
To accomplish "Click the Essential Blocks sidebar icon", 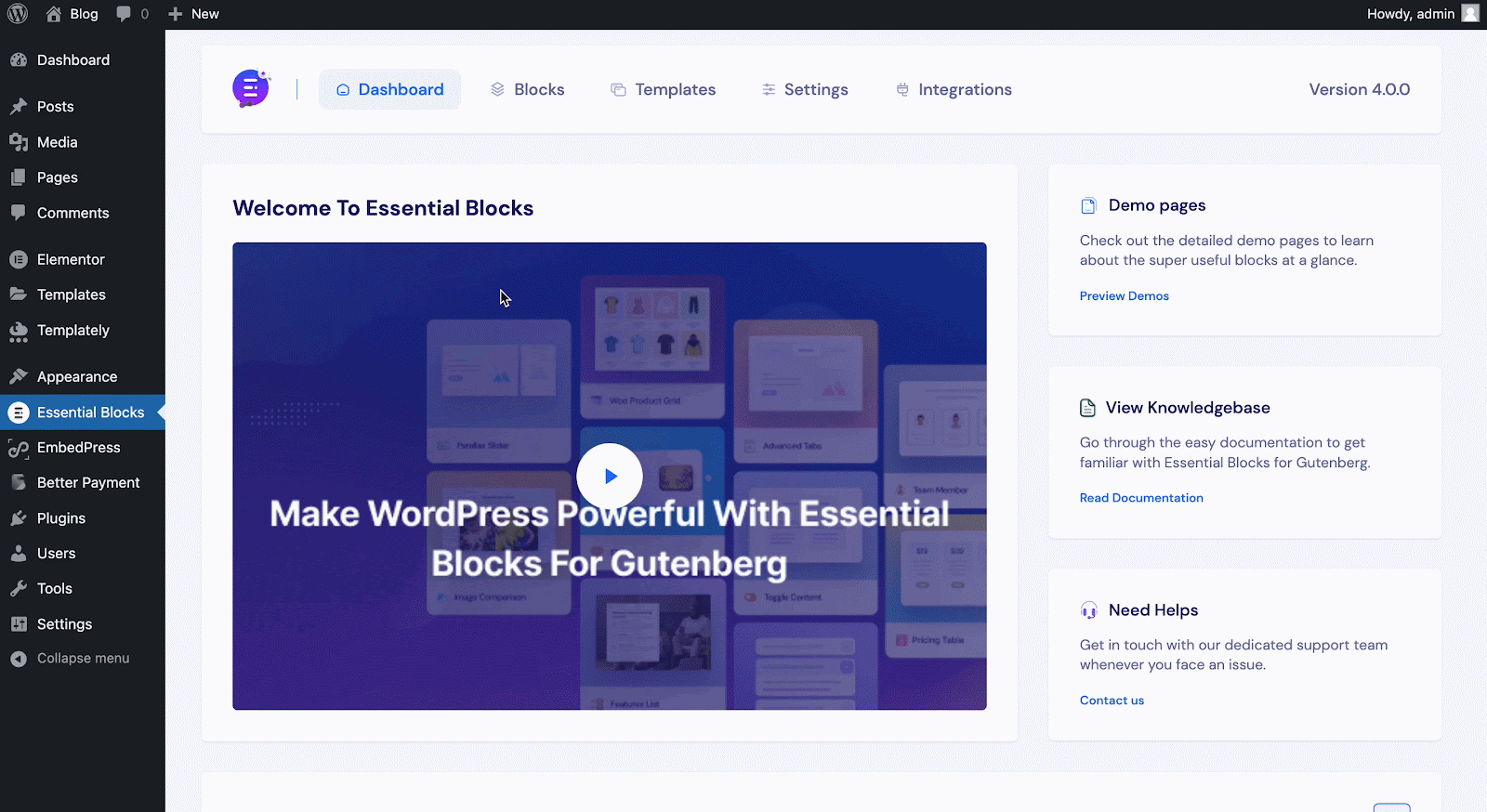I will coord(19,413).
